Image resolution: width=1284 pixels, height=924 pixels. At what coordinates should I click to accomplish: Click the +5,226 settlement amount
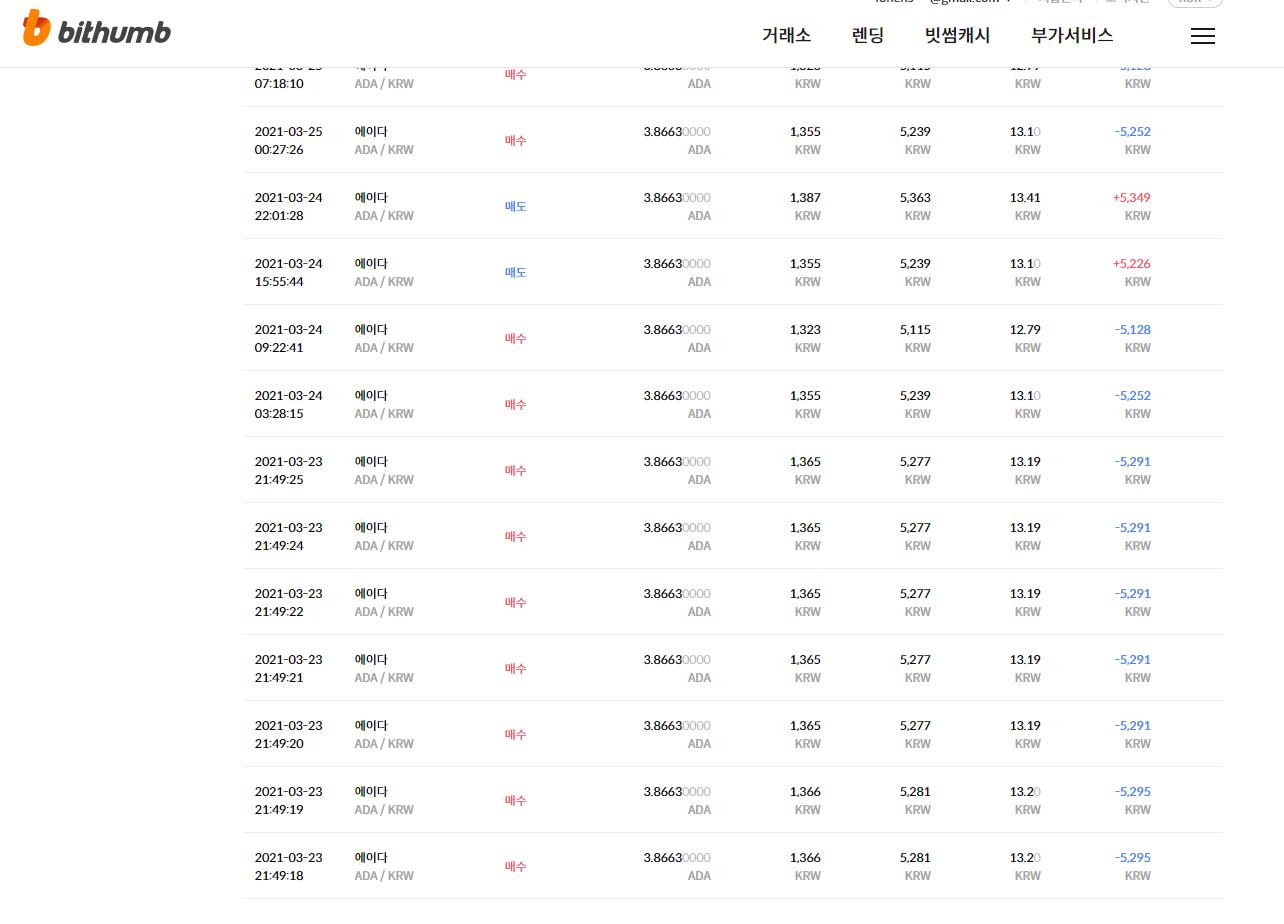(1131, 264)
